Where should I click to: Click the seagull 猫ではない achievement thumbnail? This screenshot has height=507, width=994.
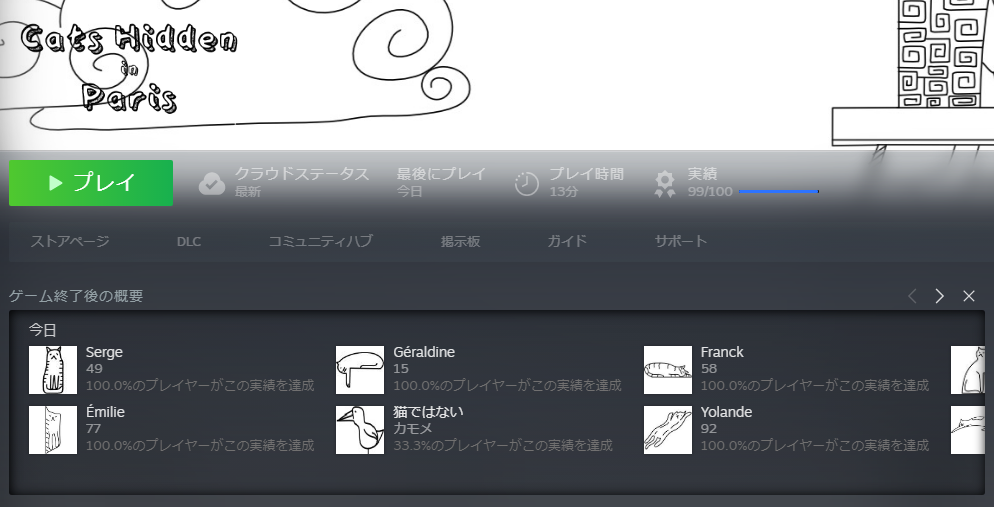(x=360, y=430)
